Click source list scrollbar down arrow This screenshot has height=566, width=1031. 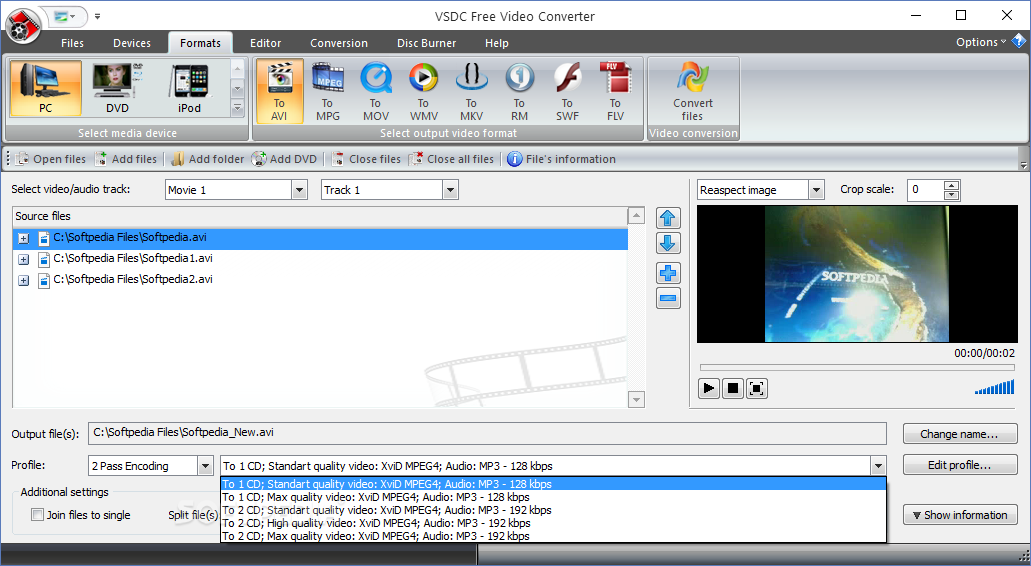click(636, 399)
